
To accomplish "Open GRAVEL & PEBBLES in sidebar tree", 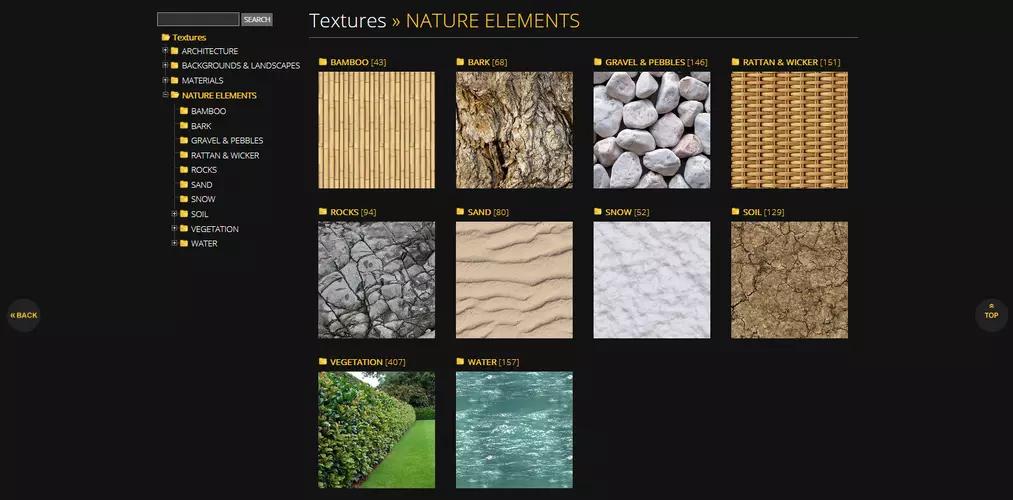I will pyautogui.click(x=227, y=141).
